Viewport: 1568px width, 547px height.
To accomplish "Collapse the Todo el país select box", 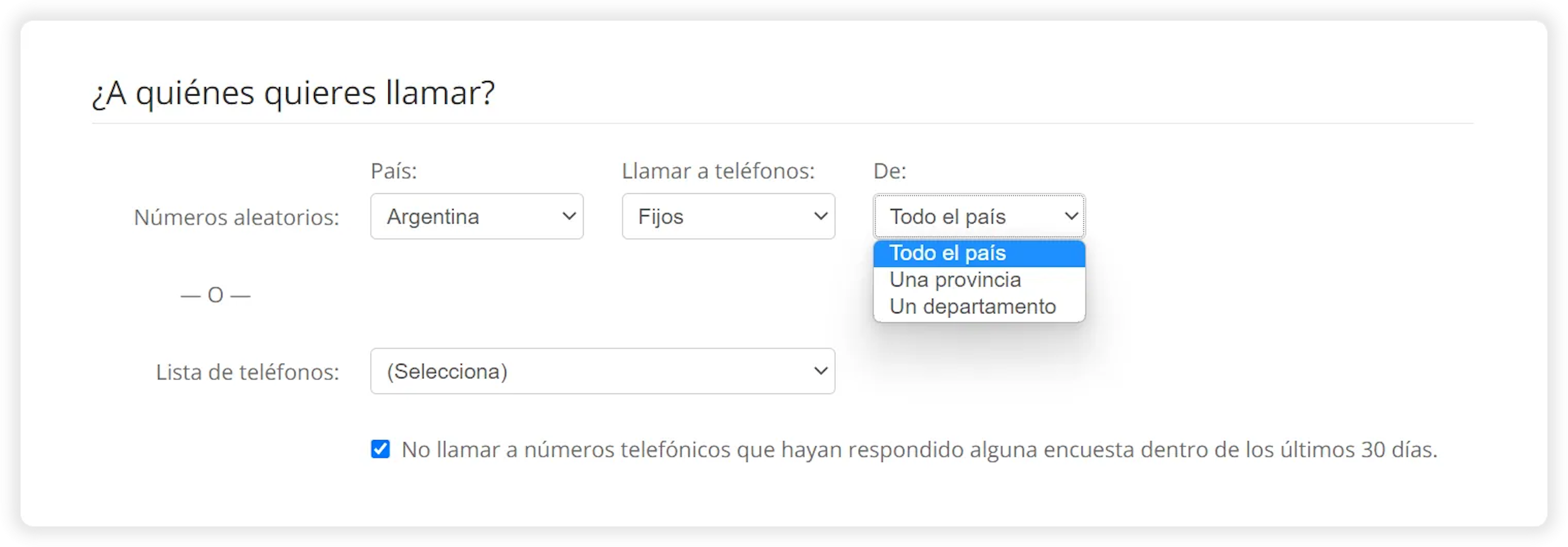I will tap(968, 216).
